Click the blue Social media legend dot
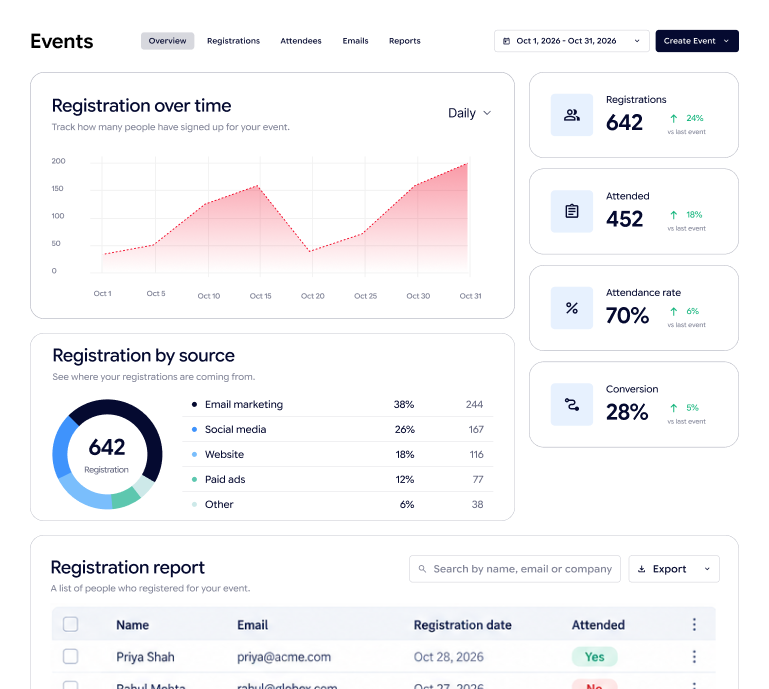Viewport: 769px width, 689px height. point(194,430)
